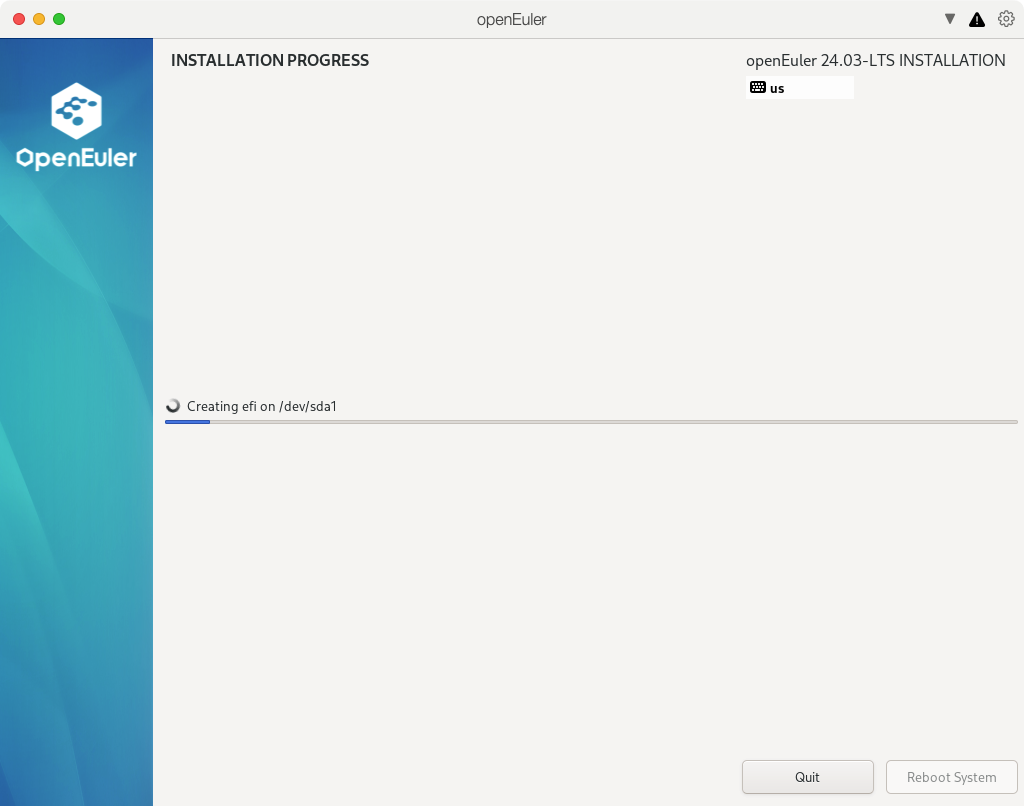The image size is (1024, 806).
Task: Click the keyboard layout icon
Action: coord(758,88)
